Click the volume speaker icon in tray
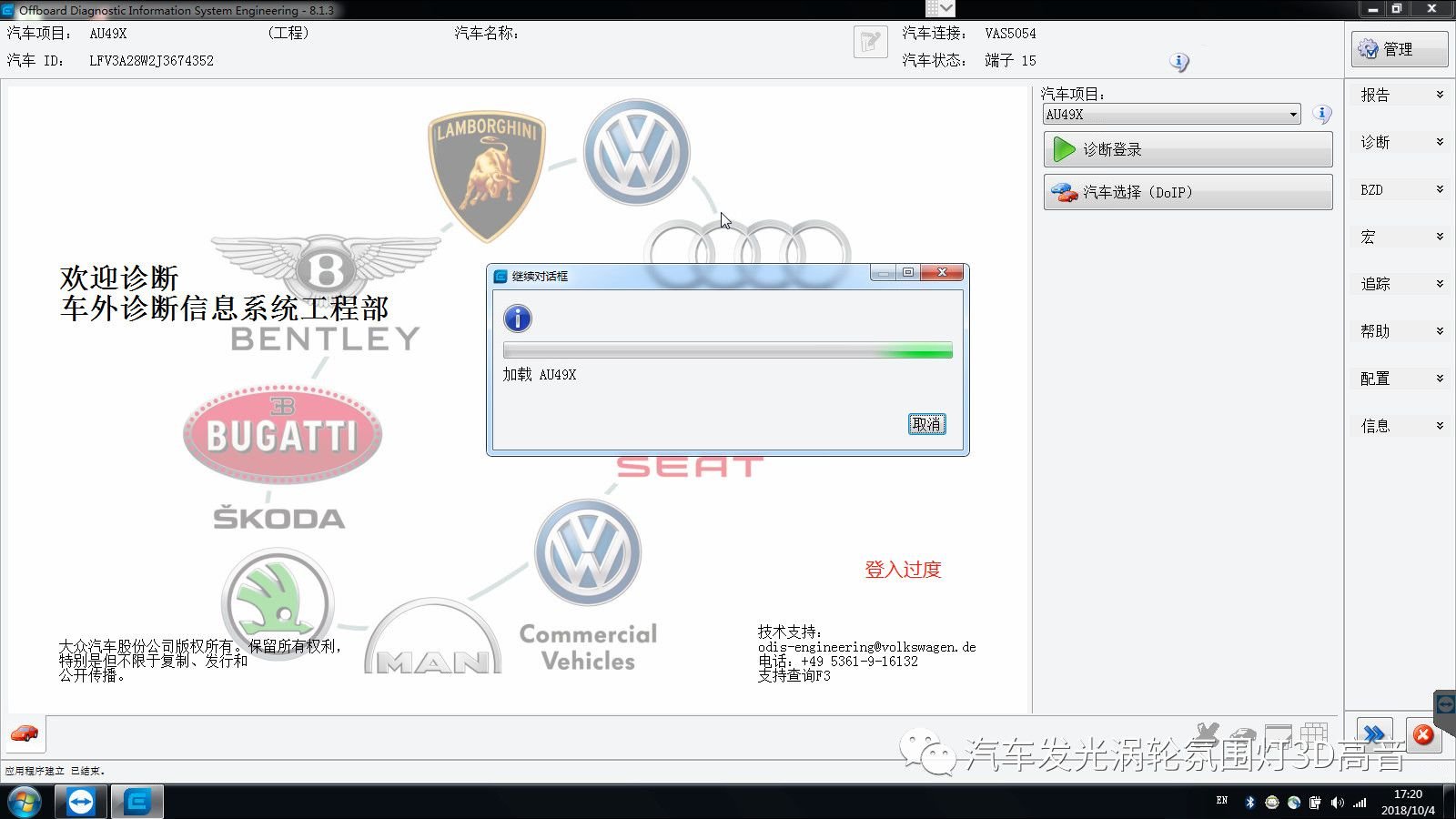 (x=1337, y=802)
